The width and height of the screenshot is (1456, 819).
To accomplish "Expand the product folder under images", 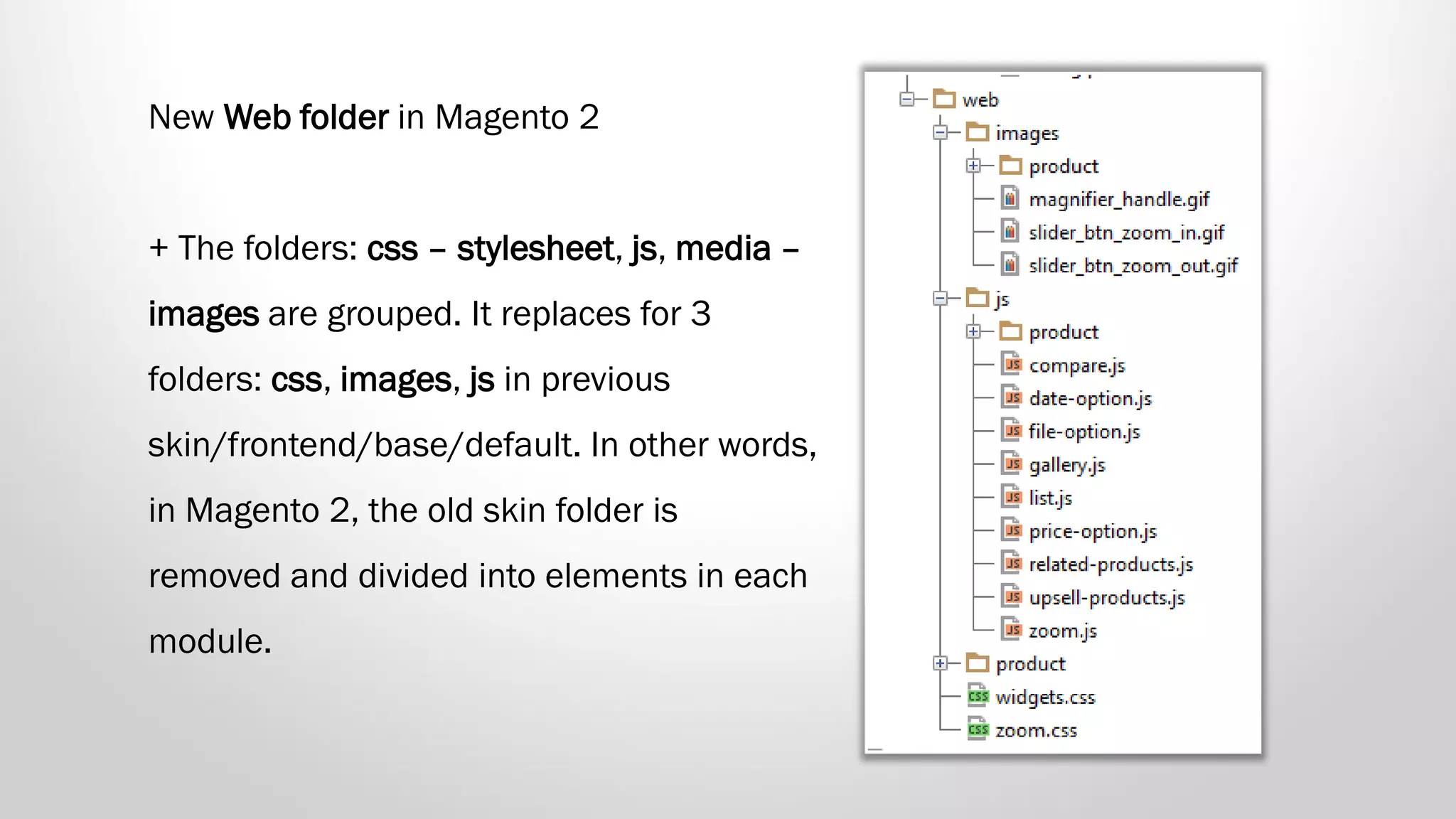I will (x=973, y=166).
